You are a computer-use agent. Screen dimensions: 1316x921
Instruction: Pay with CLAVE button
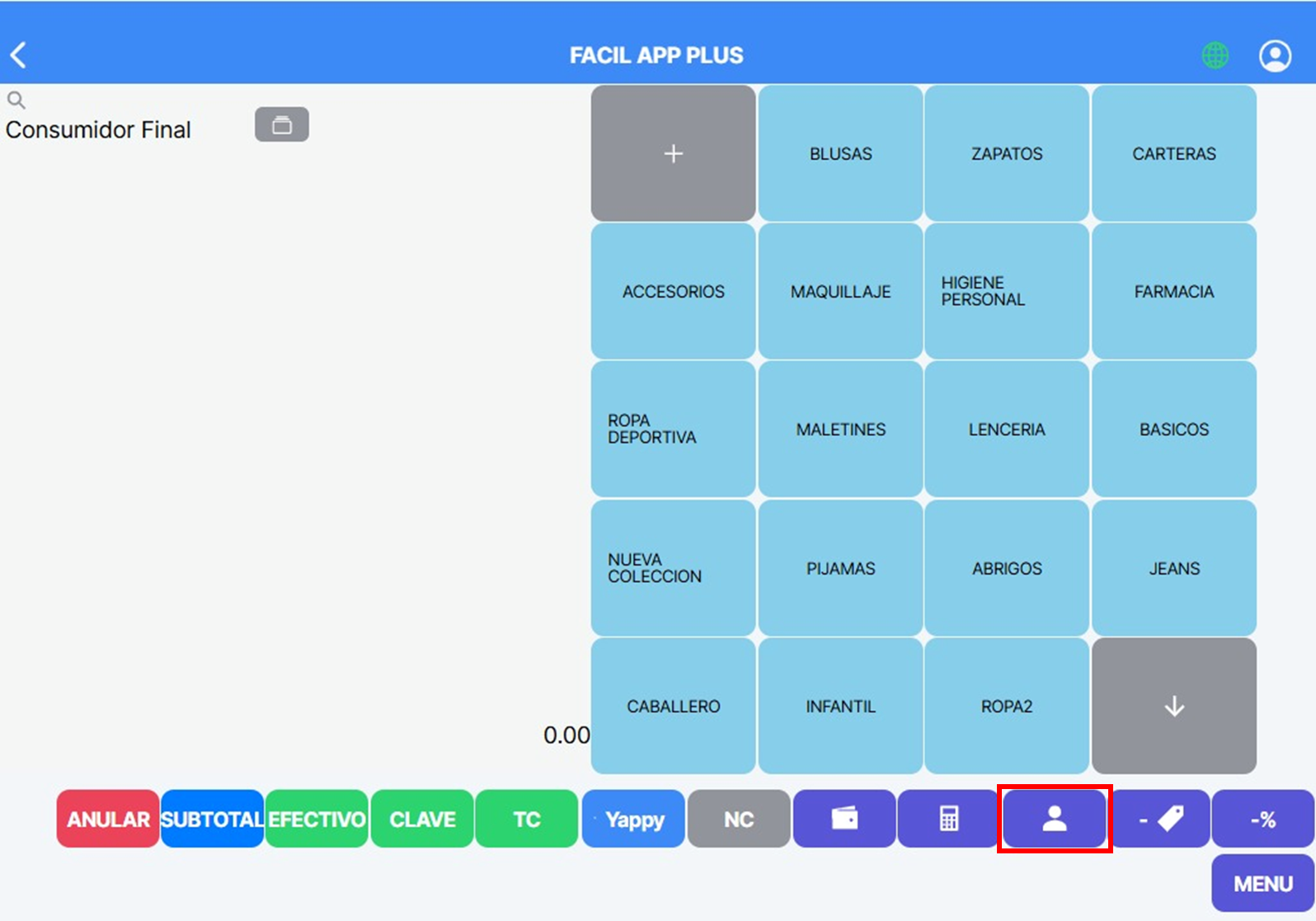pos(422,819)
